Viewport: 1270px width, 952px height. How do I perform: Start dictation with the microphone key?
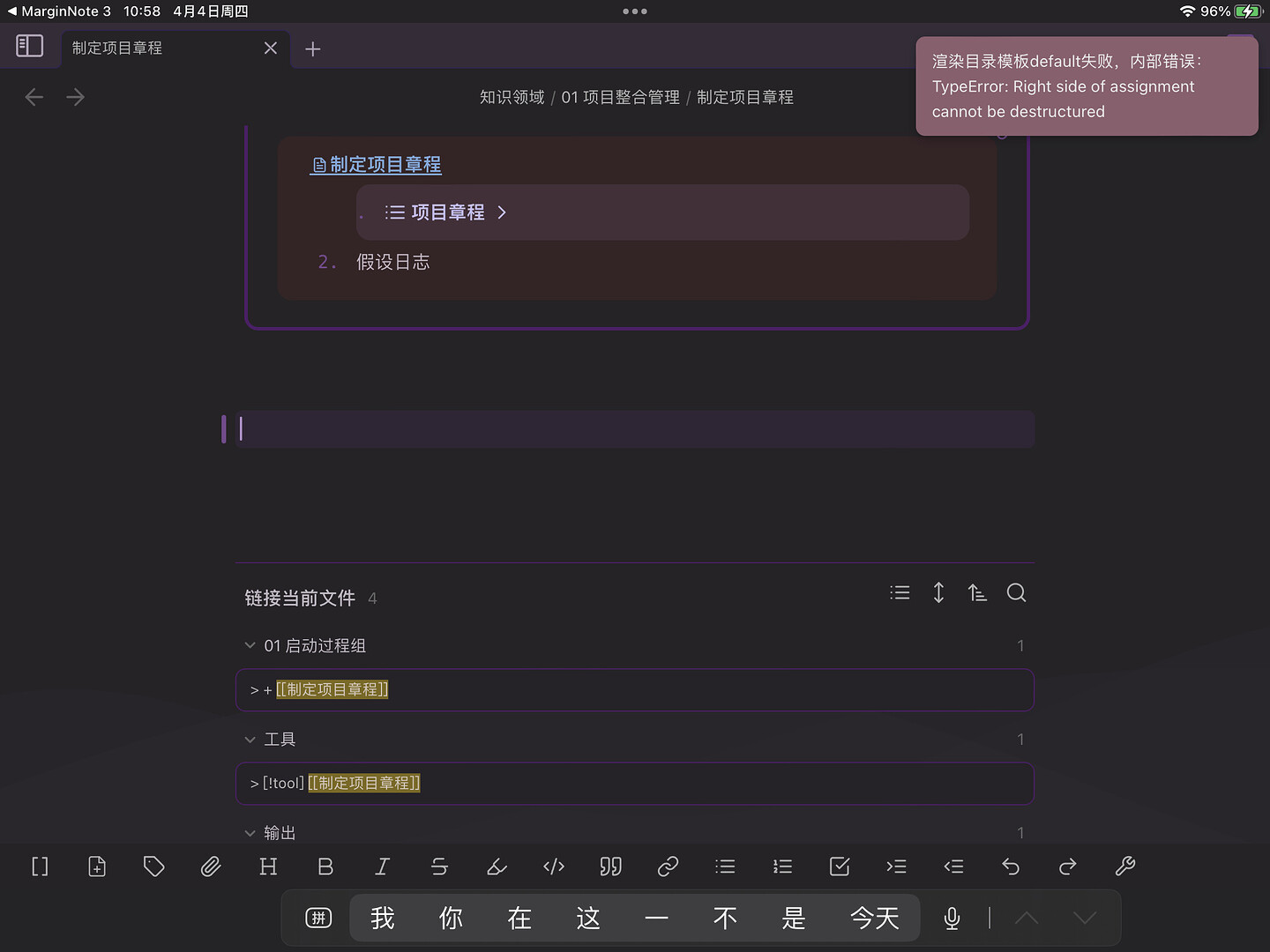(952, 919)
